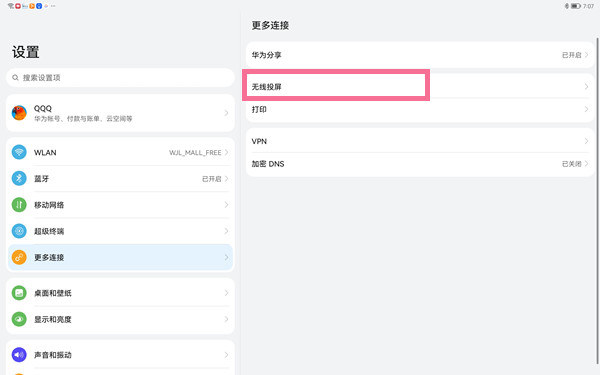Select 无线投屏 wireless projection item
Screen dimensions: 600x375
tap(420, 87)
